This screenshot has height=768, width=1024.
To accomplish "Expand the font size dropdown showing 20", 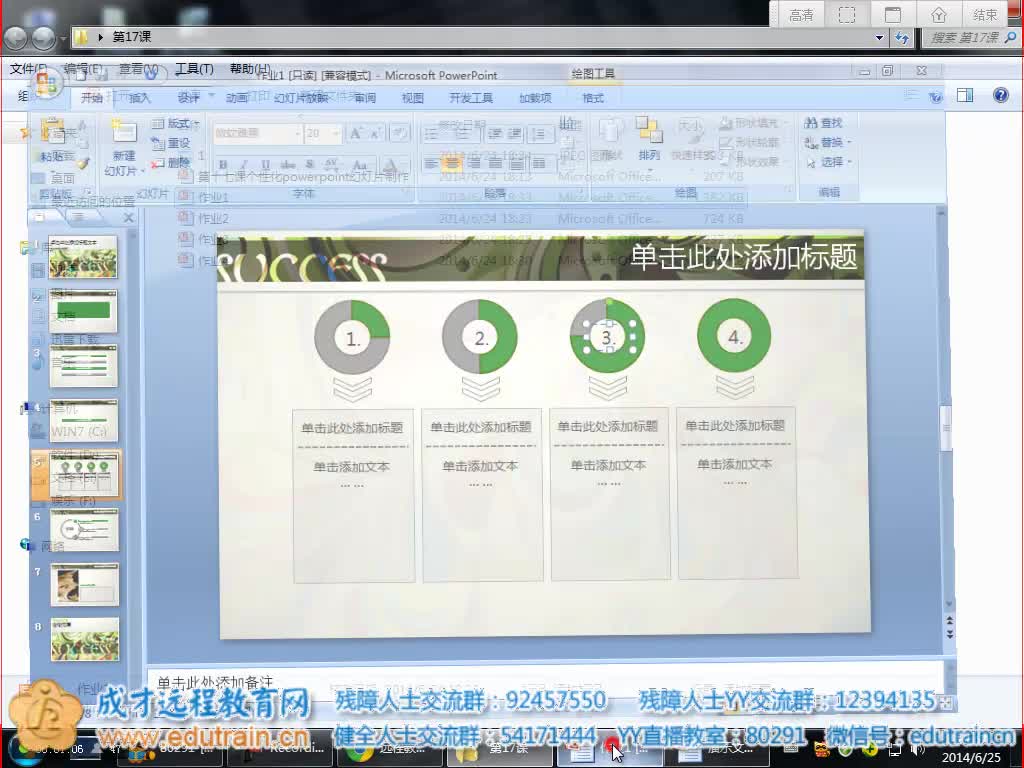I will tap(337, 133).
